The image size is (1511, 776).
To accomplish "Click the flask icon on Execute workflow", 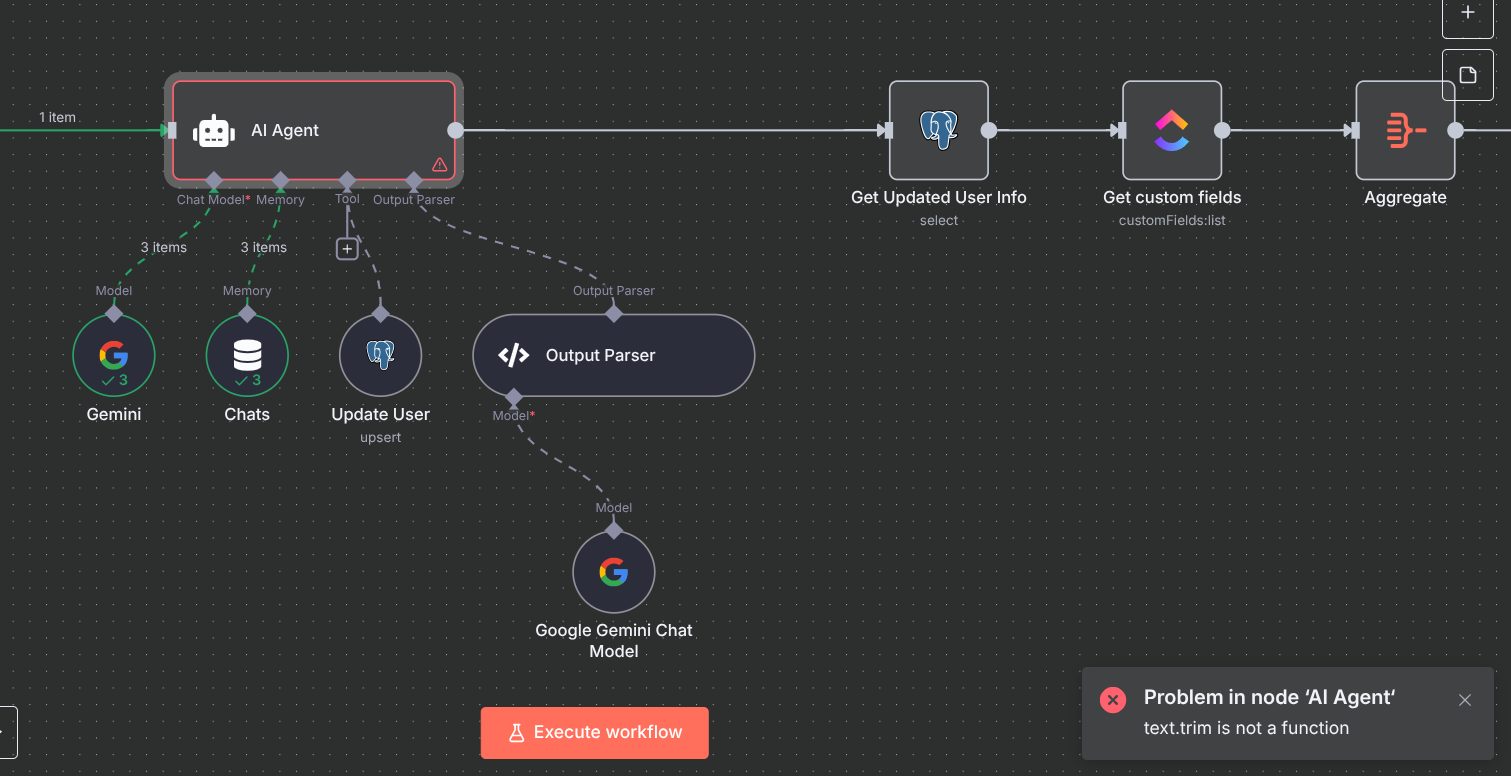I will point(517,732).
